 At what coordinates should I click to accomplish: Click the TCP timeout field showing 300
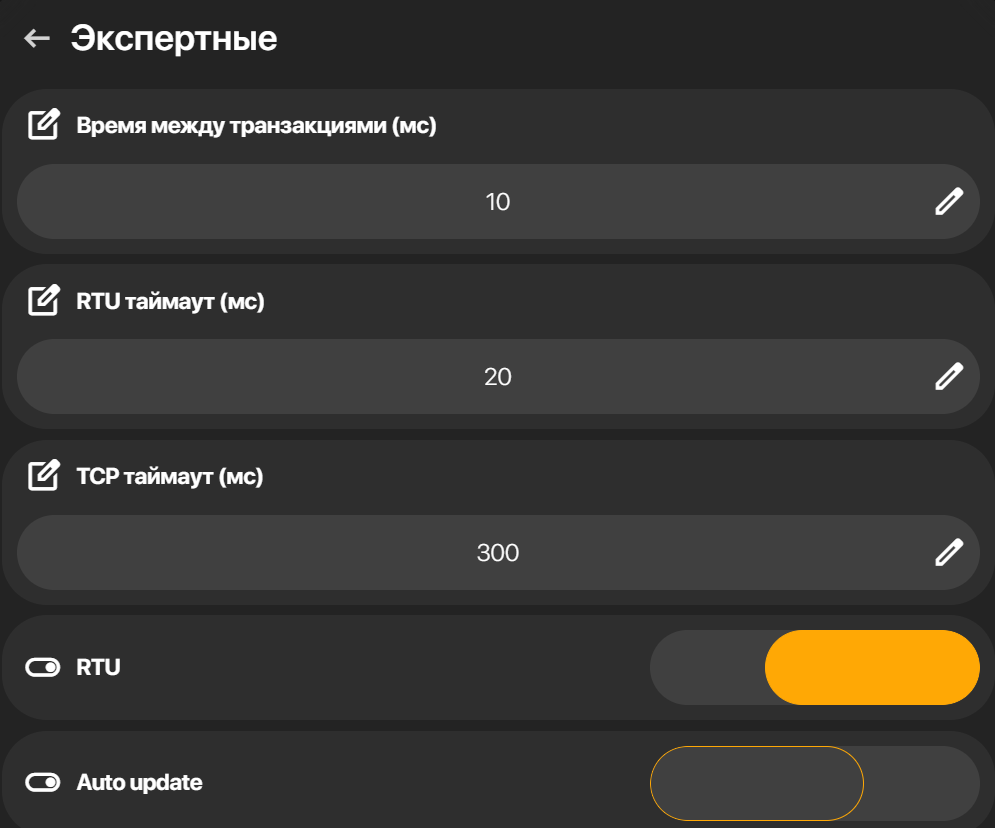[x=498, y=553]
